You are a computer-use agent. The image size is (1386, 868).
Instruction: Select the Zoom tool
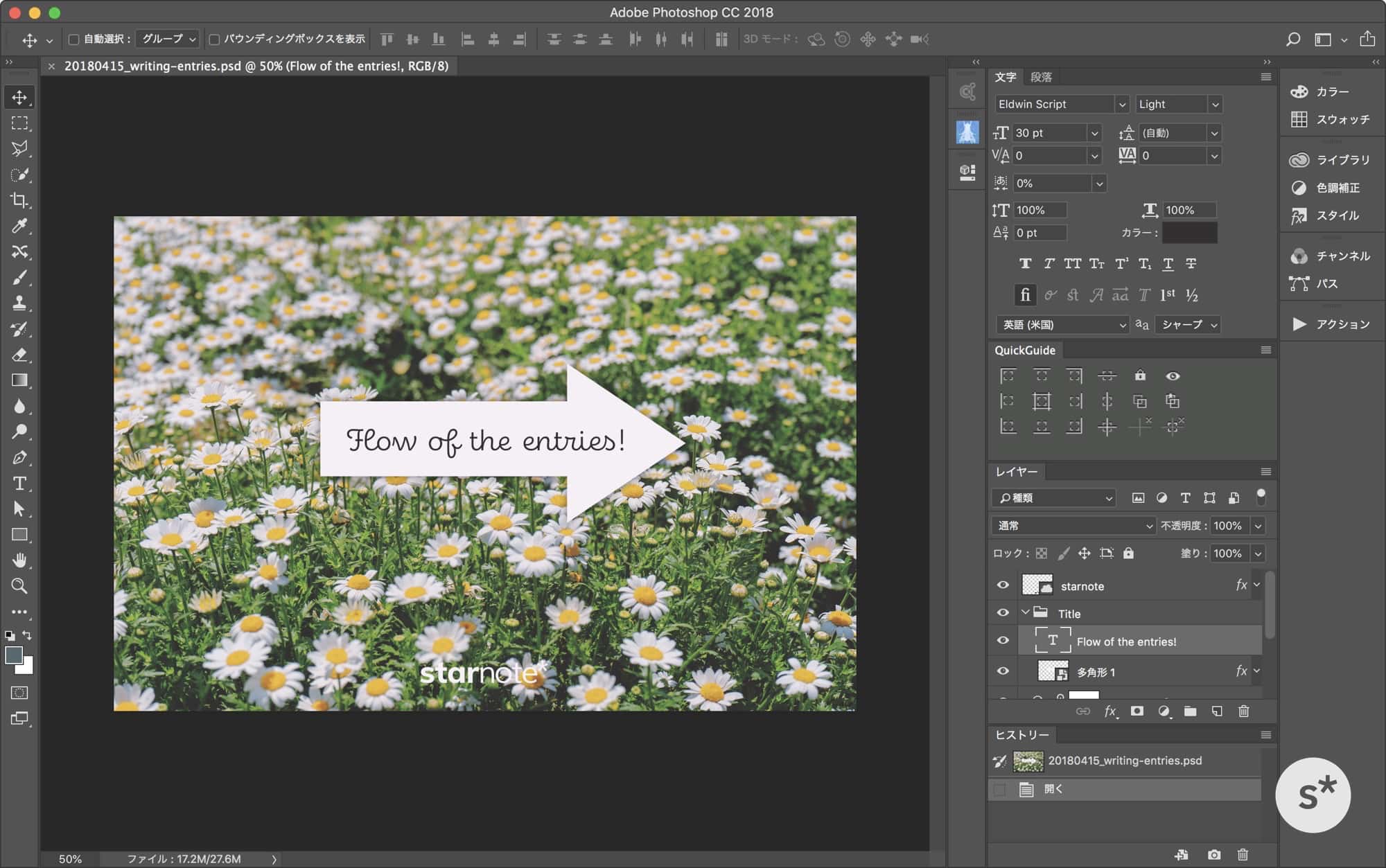(x=19, y=586)
